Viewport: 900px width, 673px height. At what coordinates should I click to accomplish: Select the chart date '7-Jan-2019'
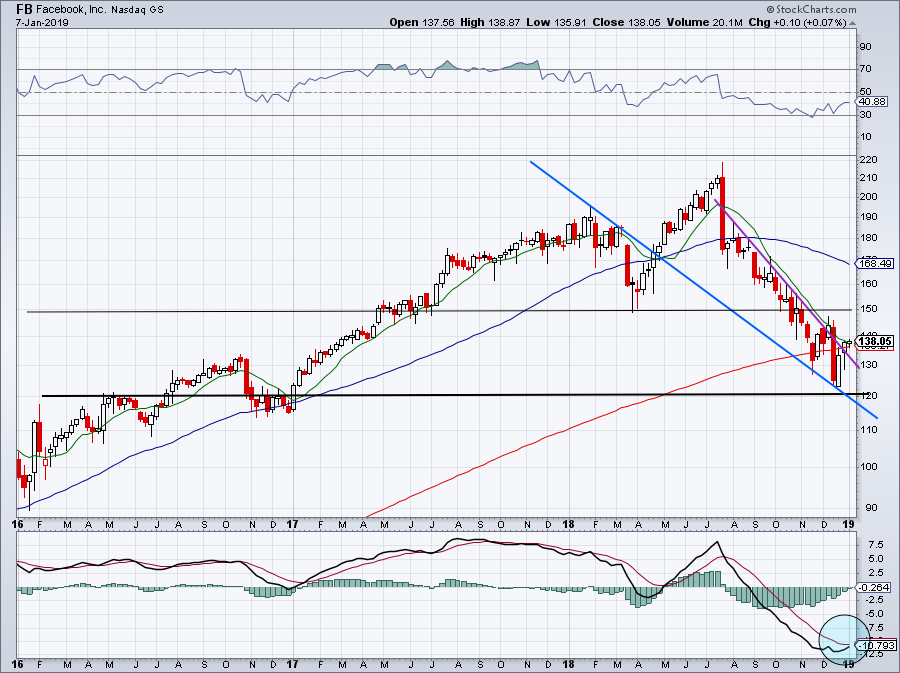click(42, 22)
